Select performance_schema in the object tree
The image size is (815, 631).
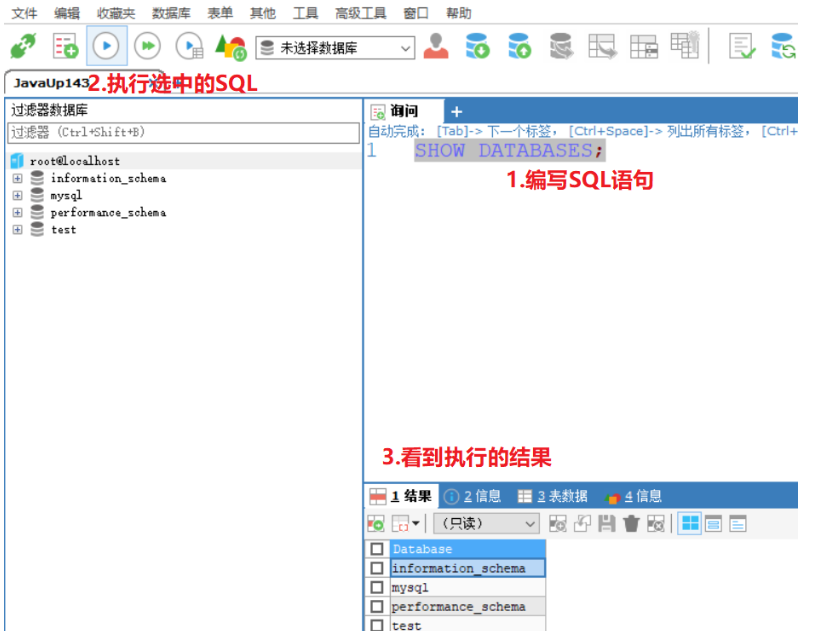click(108, 213)
